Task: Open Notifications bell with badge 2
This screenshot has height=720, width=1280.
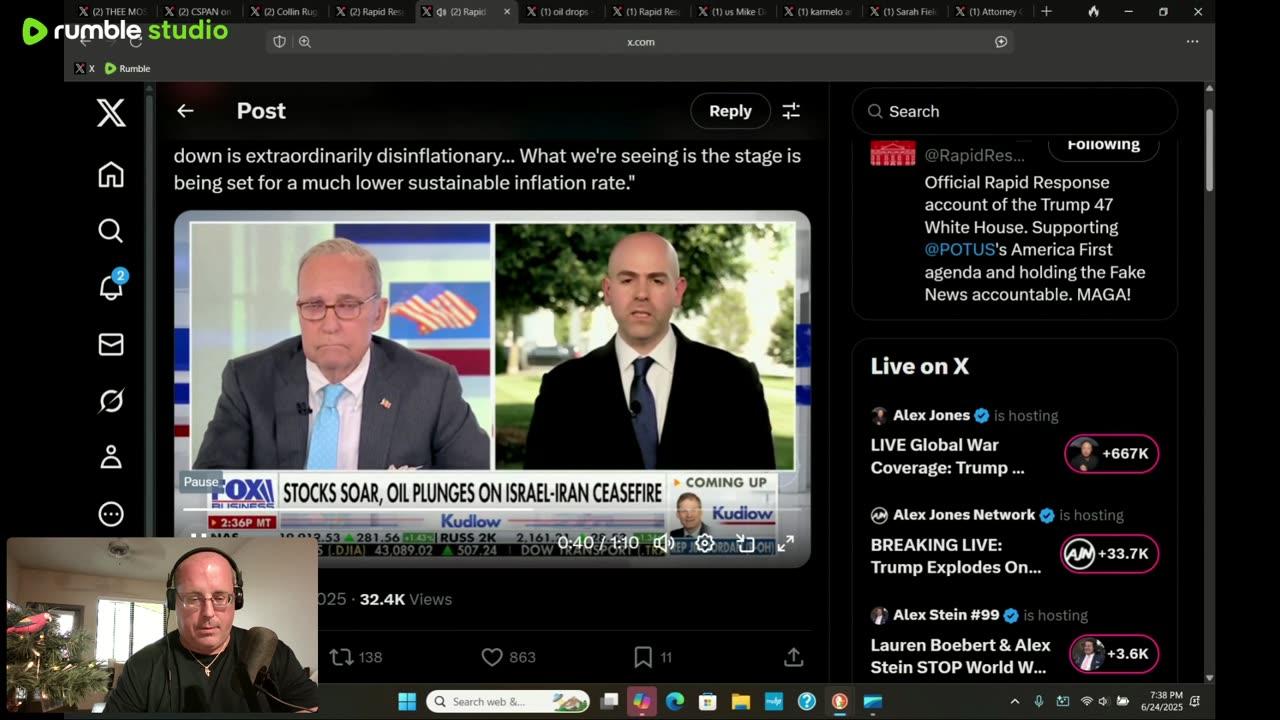Action: pos(111,287)
